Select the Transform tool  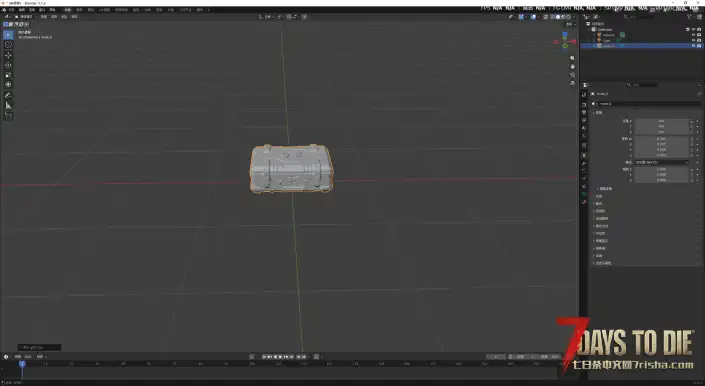[x=8, y=84]
